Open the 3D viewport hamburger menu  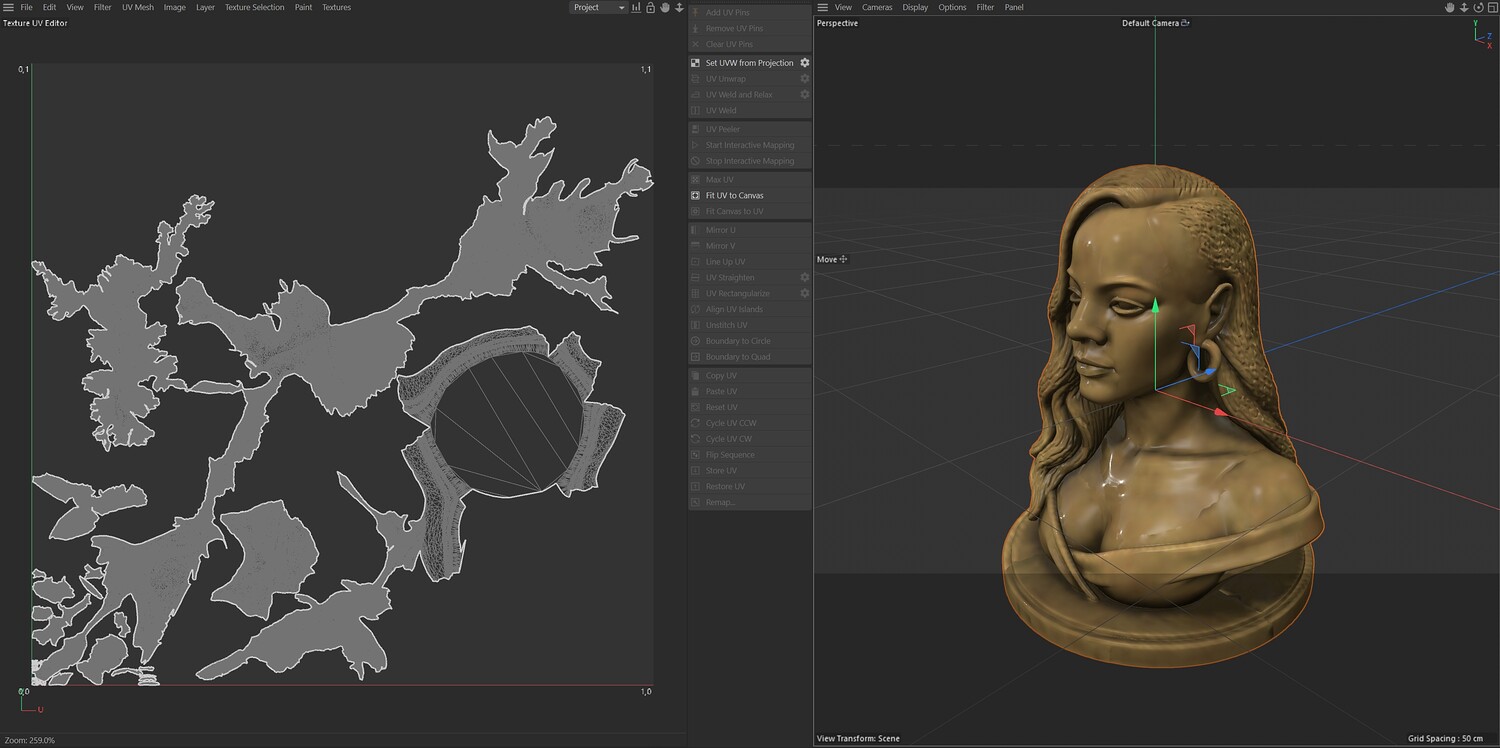pyautogui.click(x=823, y=7)
